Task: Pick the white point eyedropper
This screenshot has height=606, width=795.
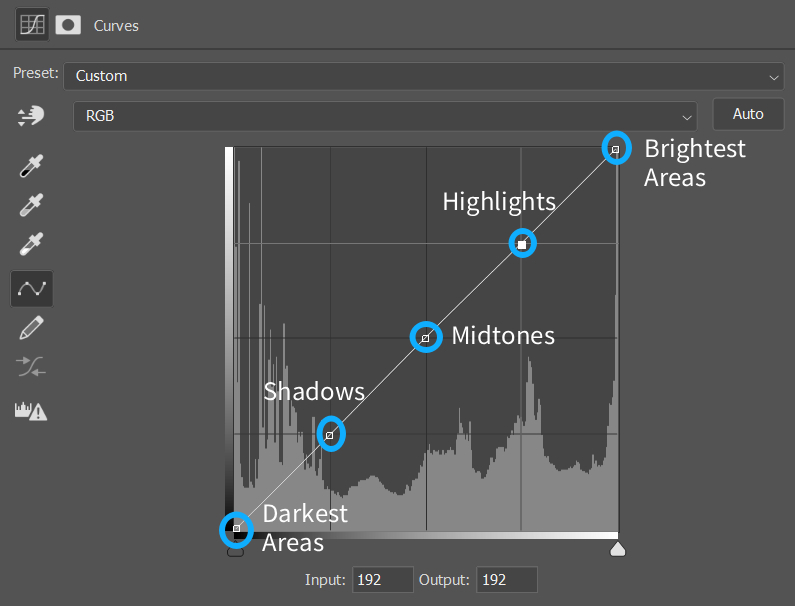Action: click(x=31, y=244)
